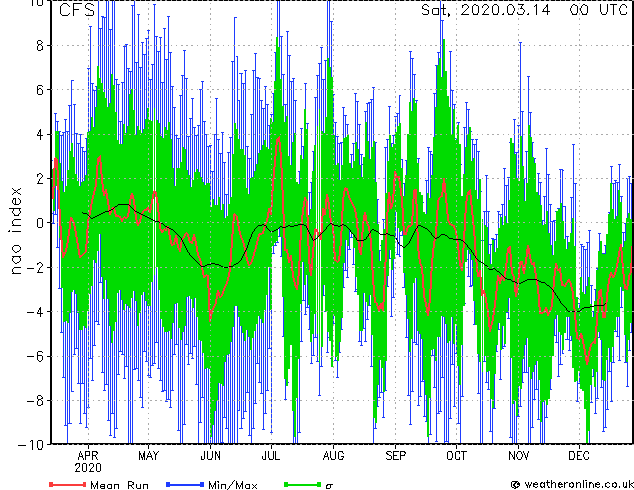Click the y-axis tick label 4

[40, 134]
